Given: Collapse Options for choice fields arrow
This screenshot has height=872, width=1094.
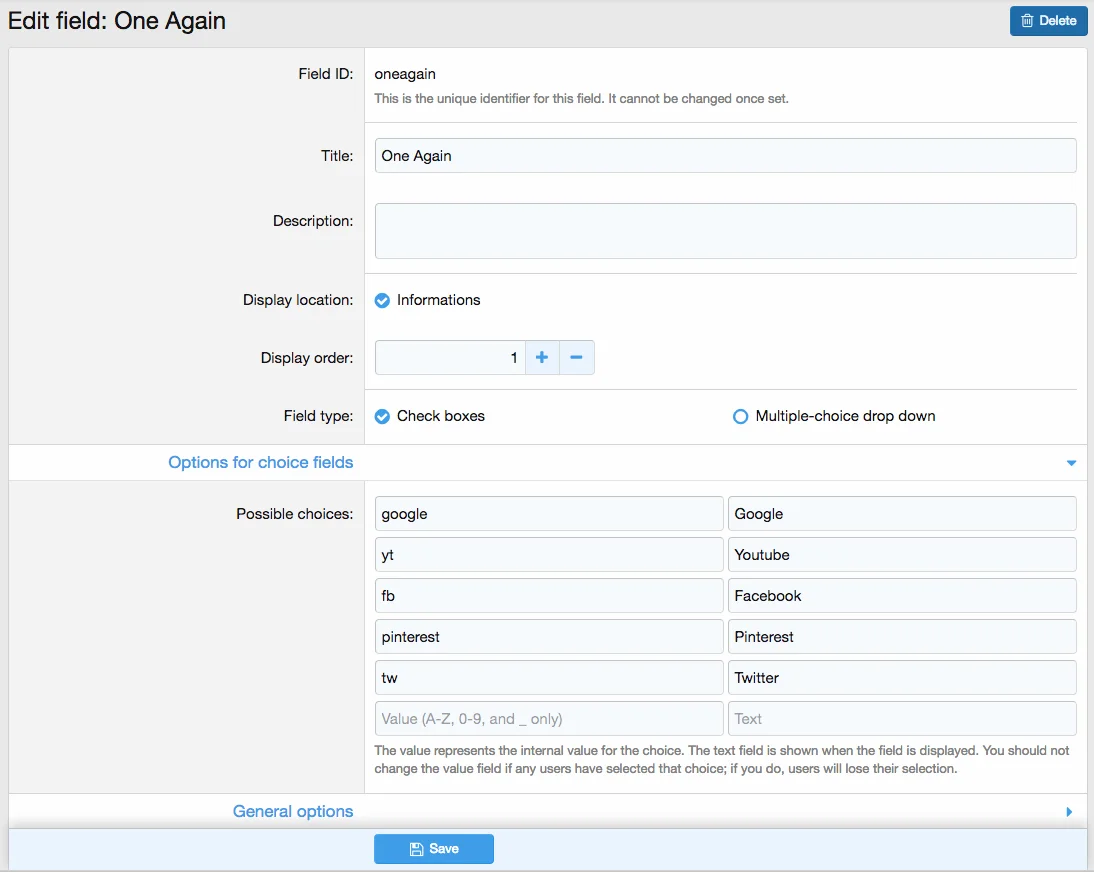Looking at the screenshot, I should [x=1071, y=463].
